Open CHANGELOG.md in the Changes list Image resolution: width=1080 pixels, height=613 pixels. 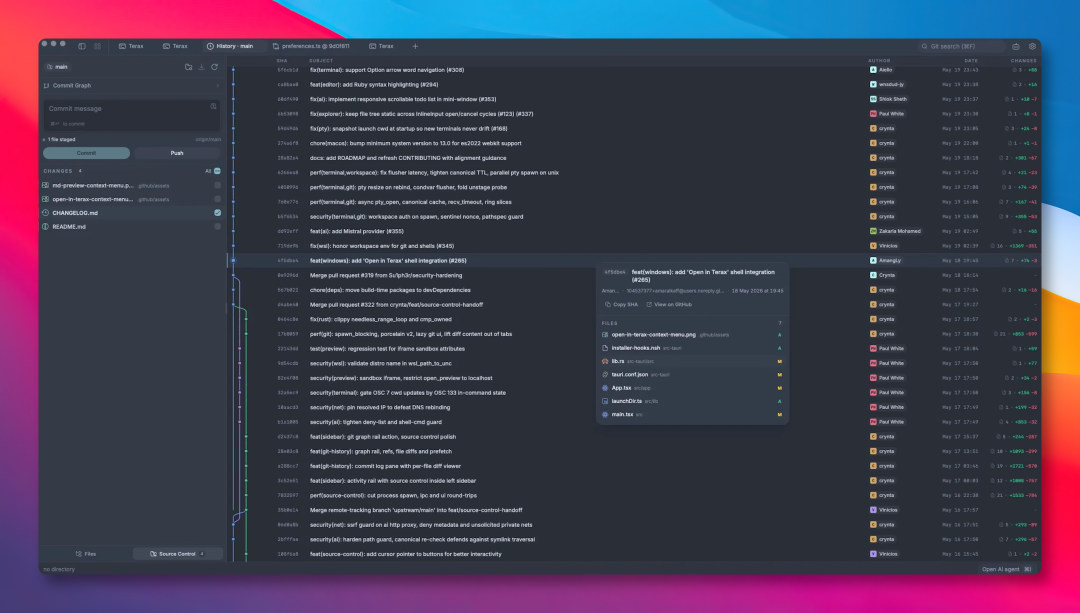click(x=75, y=213)
